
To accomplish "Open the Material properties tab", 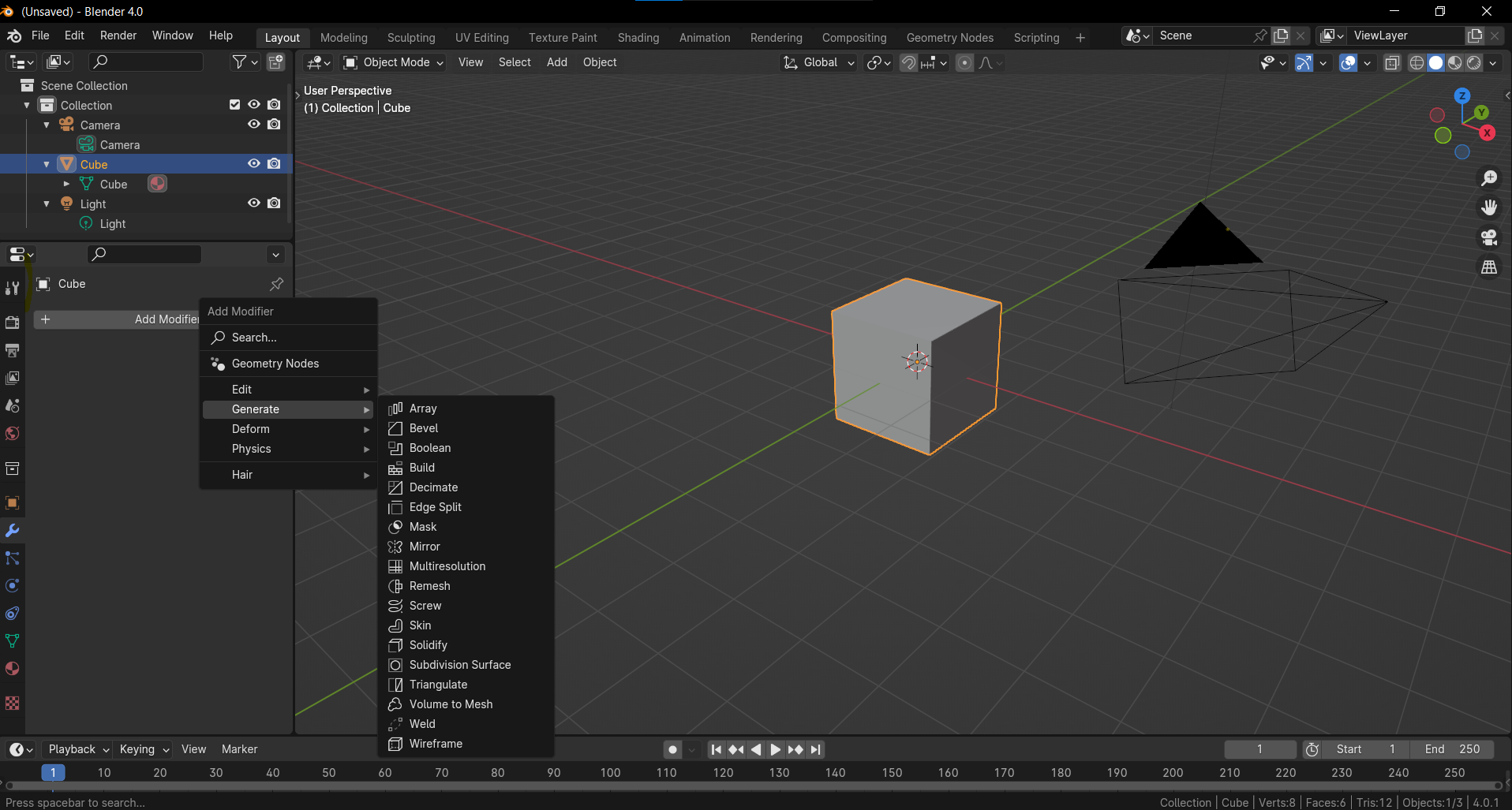I will pyautogui.click(x=13, y=669).
